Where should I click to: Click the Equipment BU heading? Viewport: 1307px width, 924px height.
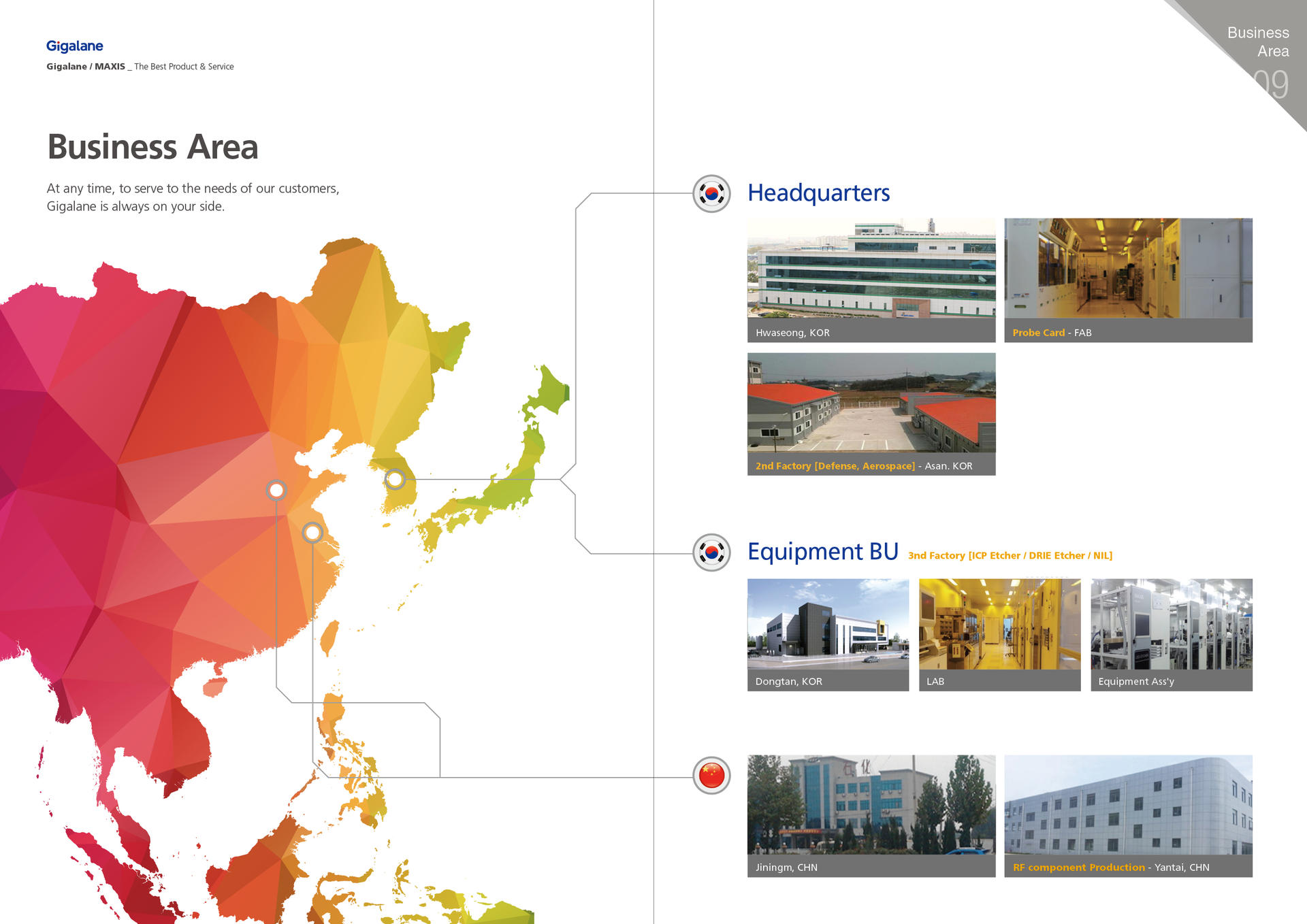click(823, 552)
